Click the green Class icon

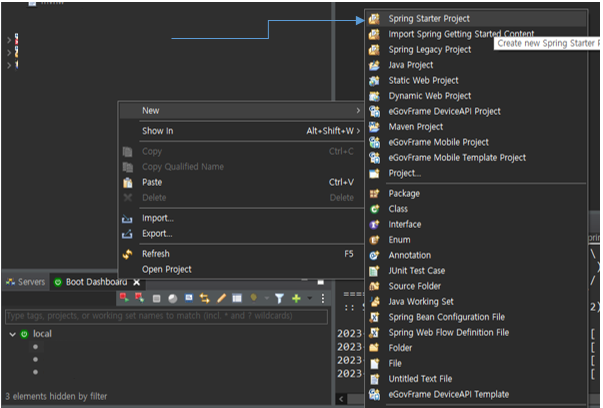tap(374, 209)
